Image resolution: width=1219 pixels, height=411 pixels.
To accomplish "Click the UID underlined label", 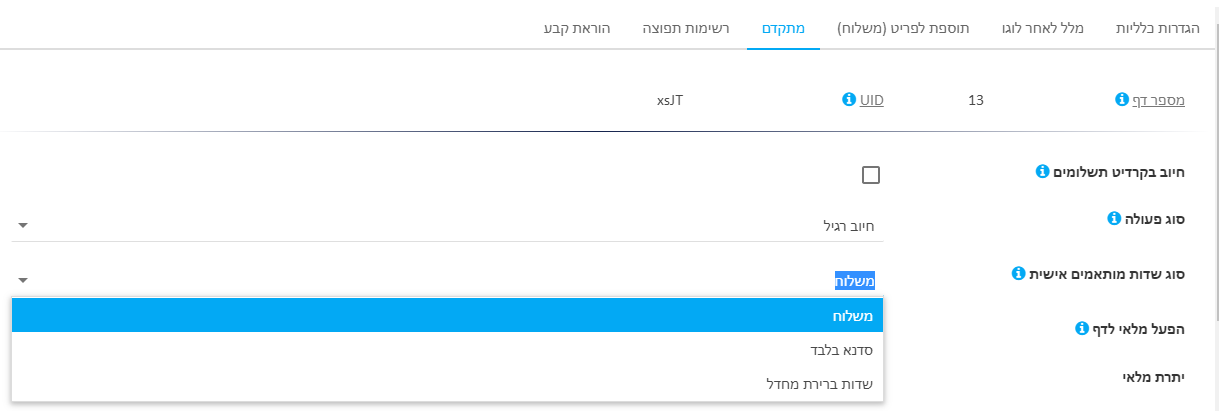I will [872, 100].
